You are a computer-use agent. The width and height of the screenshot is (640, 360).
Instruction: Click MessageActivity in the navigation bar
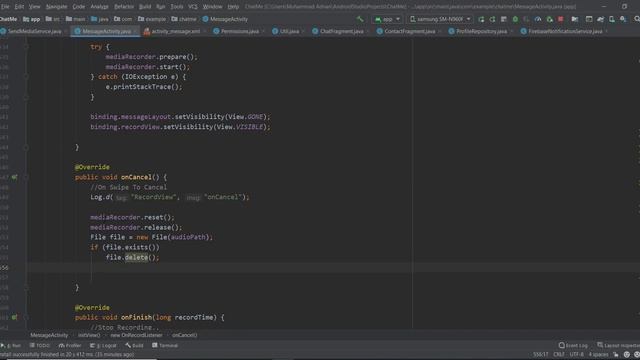[x=225, y=19]
